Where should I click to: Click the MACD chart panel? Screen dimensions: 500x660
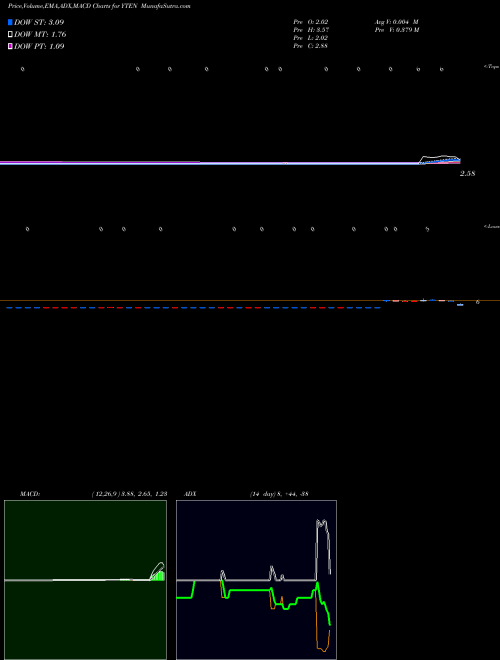tap(85, 580)
